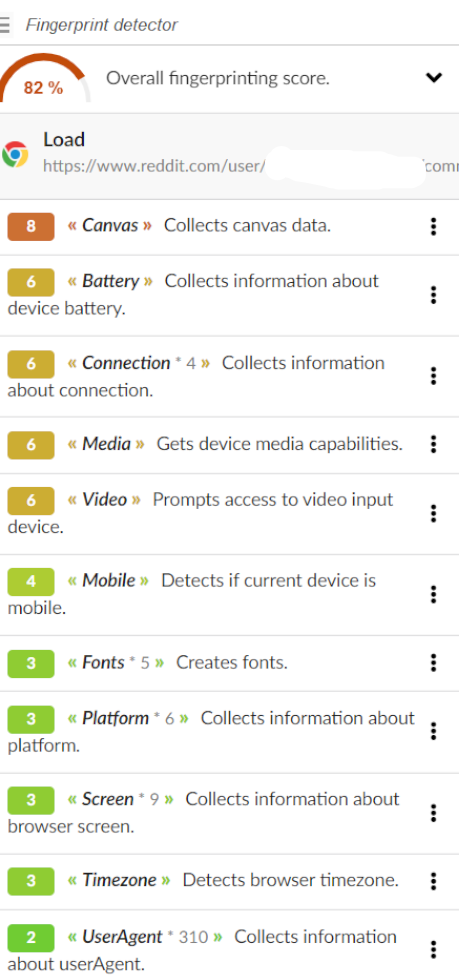Select the UserAgent entry label
The height and width of the screenshot is (980, 459).
(145, 937)
